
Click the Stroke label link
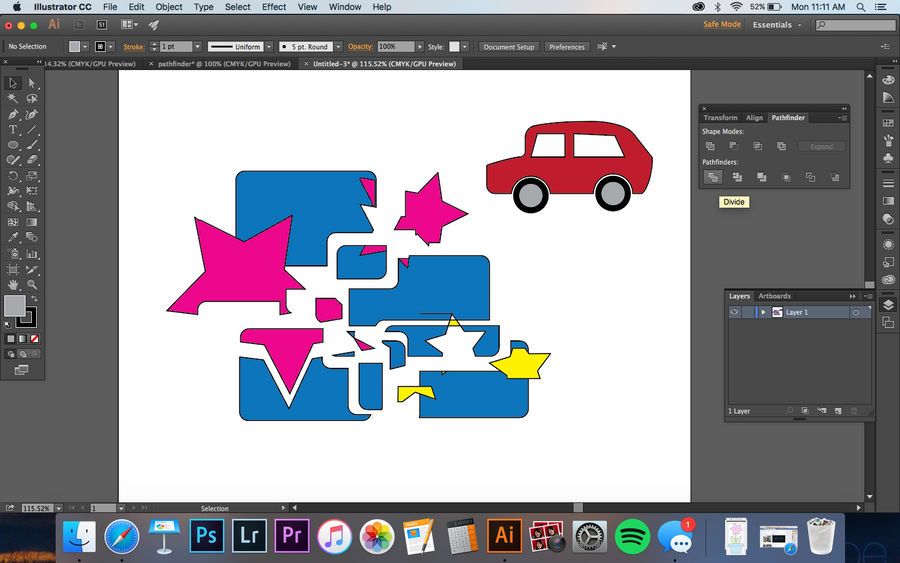pos(134,47)
